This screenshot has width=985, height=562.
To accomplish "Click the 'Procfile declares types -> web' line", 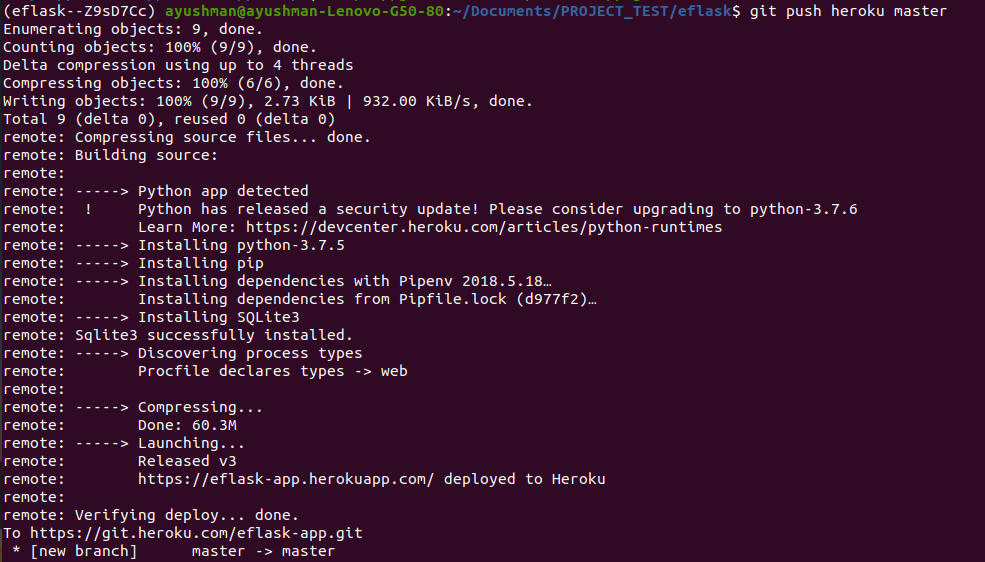I will point(272,371).
